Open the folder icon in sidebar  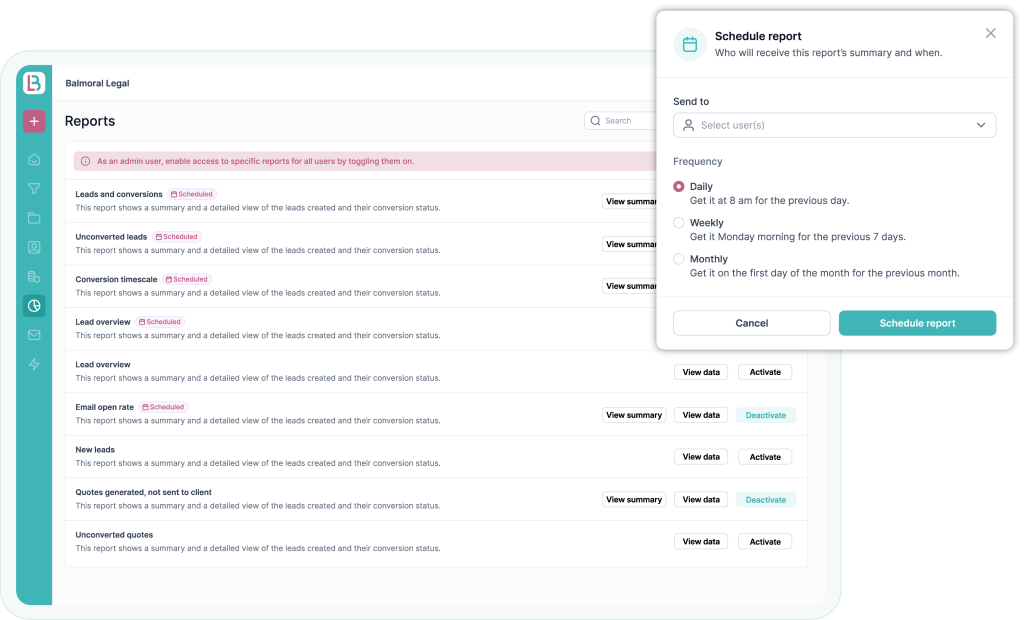[34, 218]
